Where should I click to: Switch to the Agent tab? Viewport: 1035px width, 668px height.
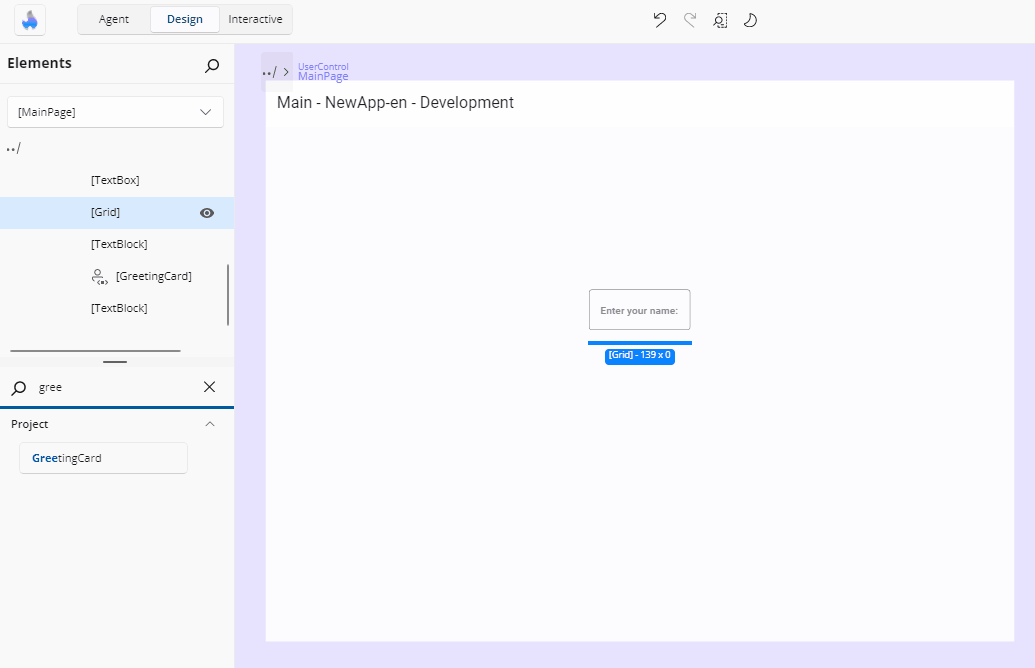click(x=113, y=19)
